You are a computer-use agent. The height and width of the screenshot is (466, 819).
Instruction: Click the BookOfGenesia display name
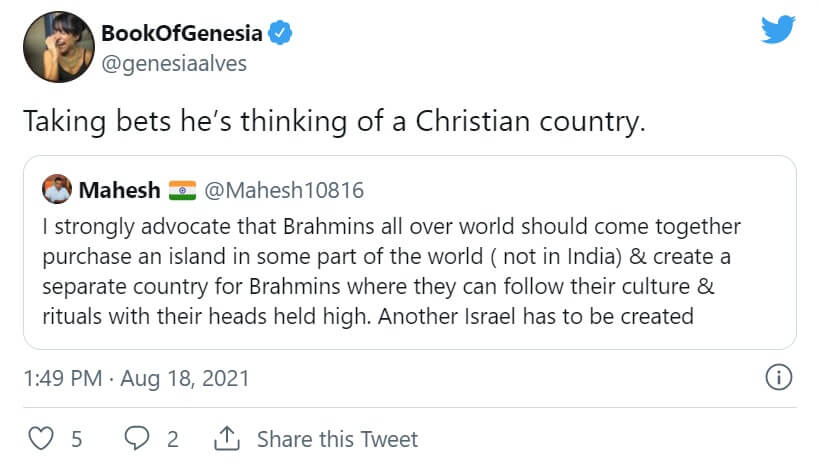point(181,33)
